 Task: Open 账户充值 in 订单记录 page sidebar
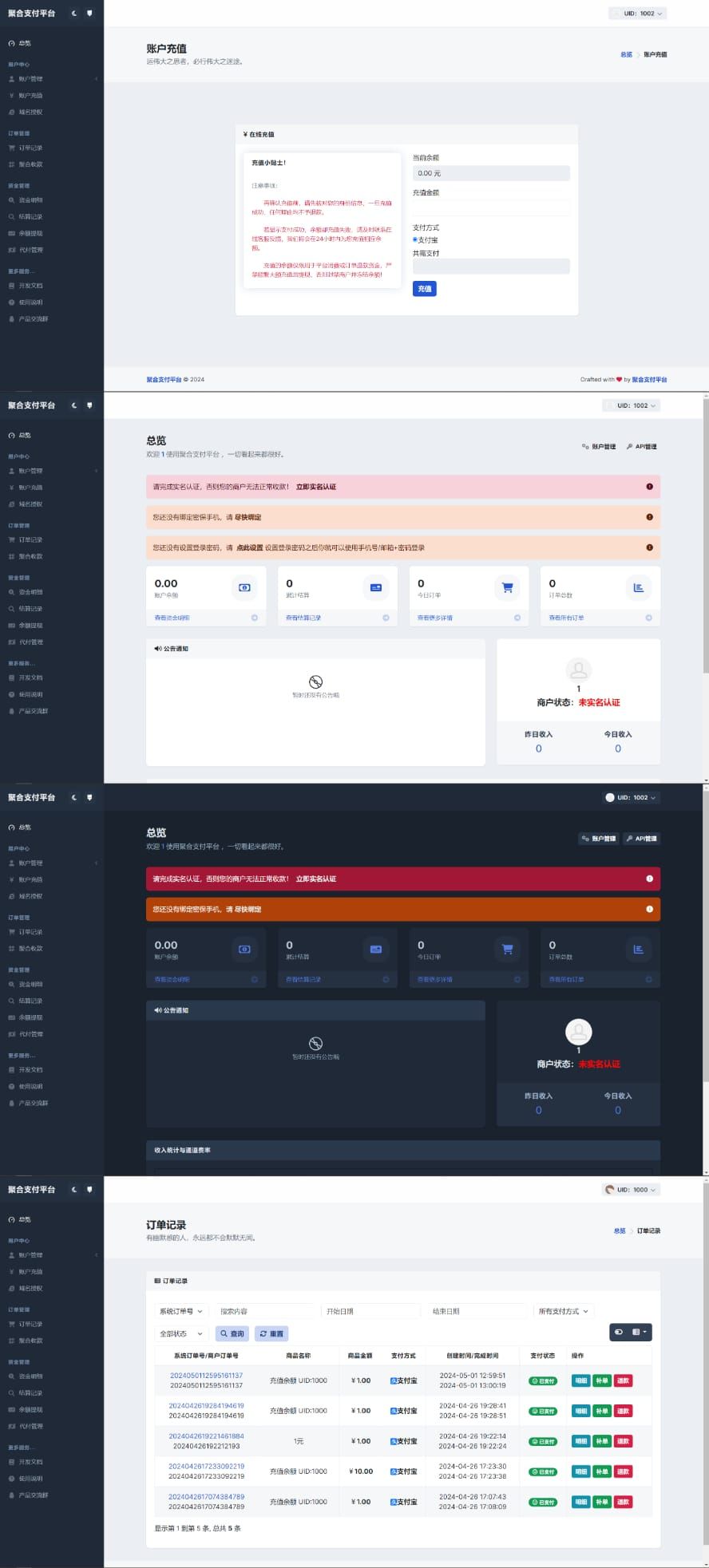pyautogui.click(x=52, y=1272)
